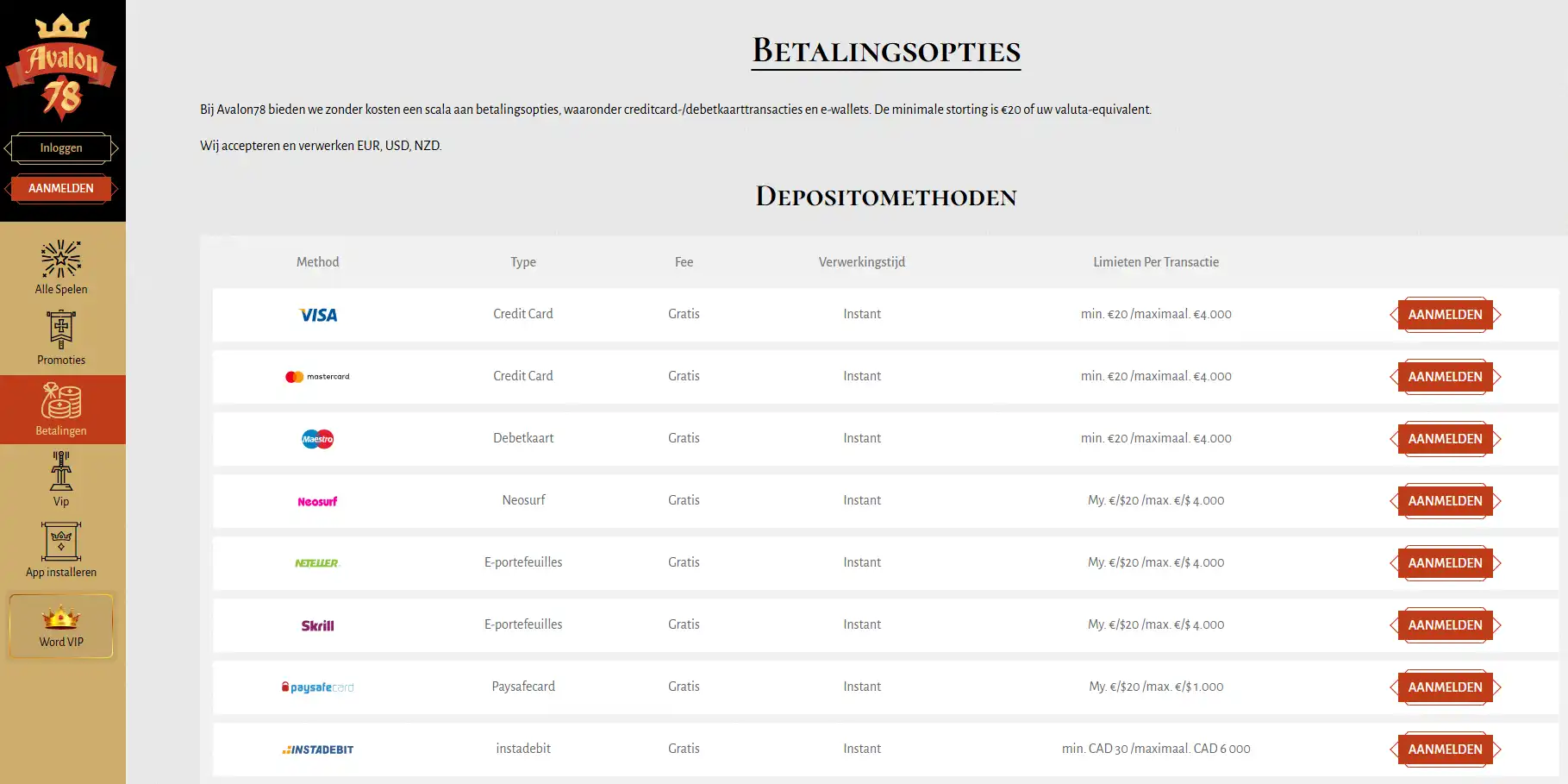
Task: Open Vip menu label
Action: point(61,502)
